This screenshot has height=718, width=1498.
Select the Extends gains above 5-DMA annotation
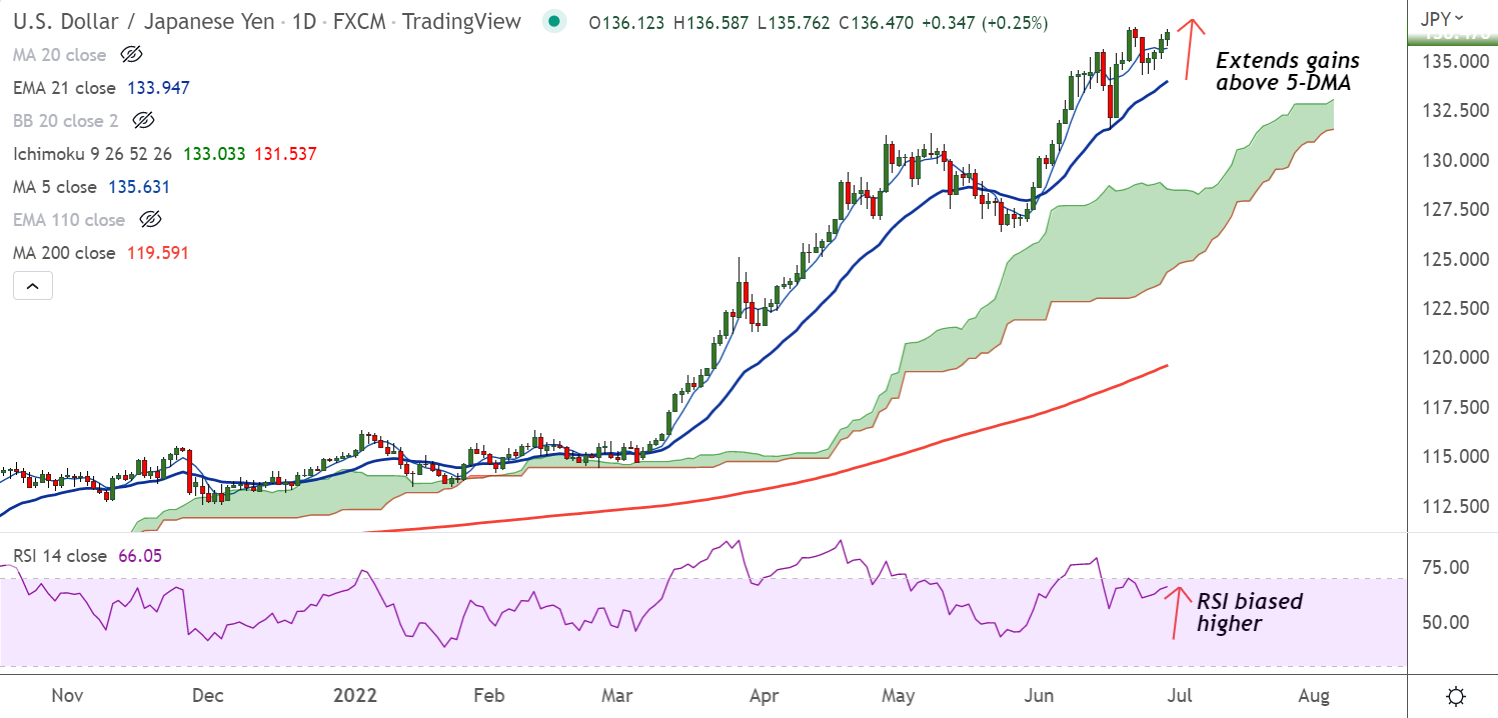[1287, 72]
